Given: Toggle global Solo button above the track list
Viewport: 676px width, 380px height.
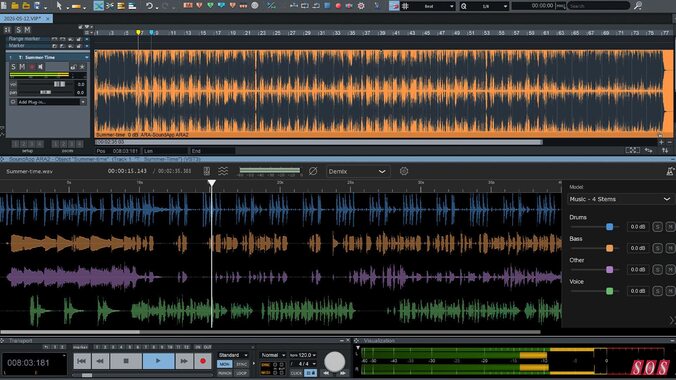Looking at the screenshot, I should pos(18,30).
